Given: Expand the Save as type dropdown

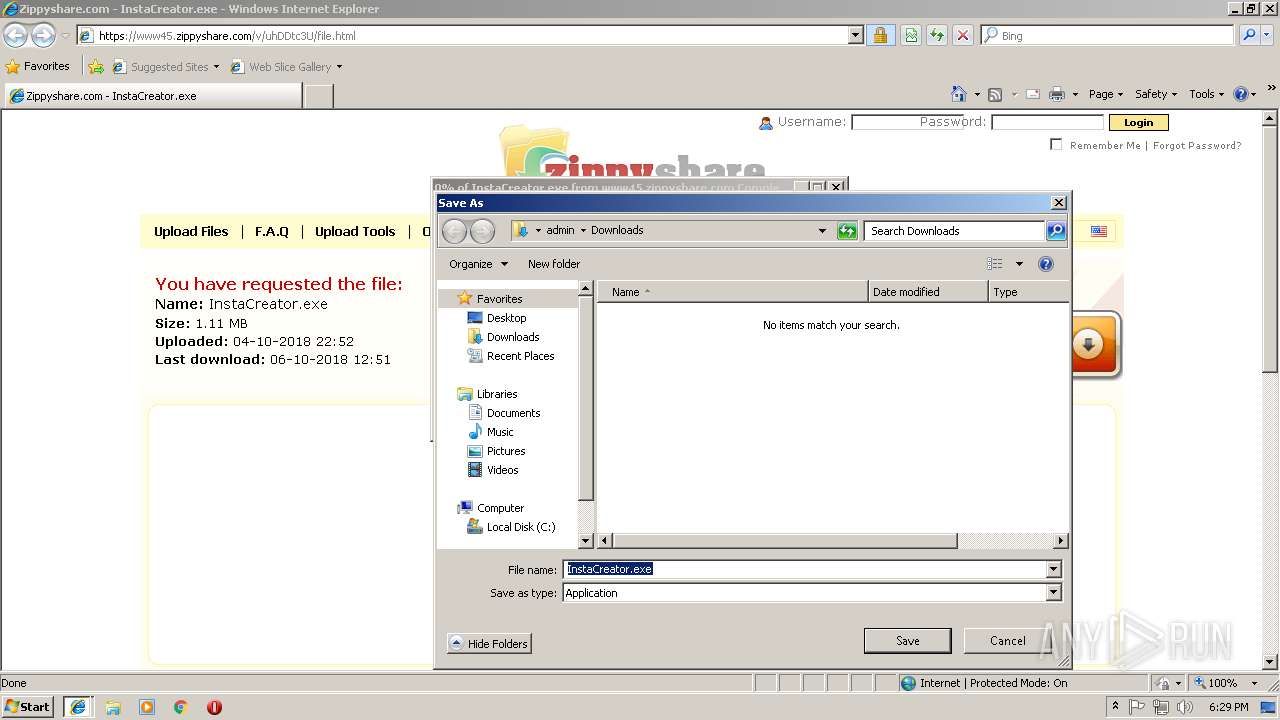Looking at the screenshot, I should click(x=1053, y=593).
